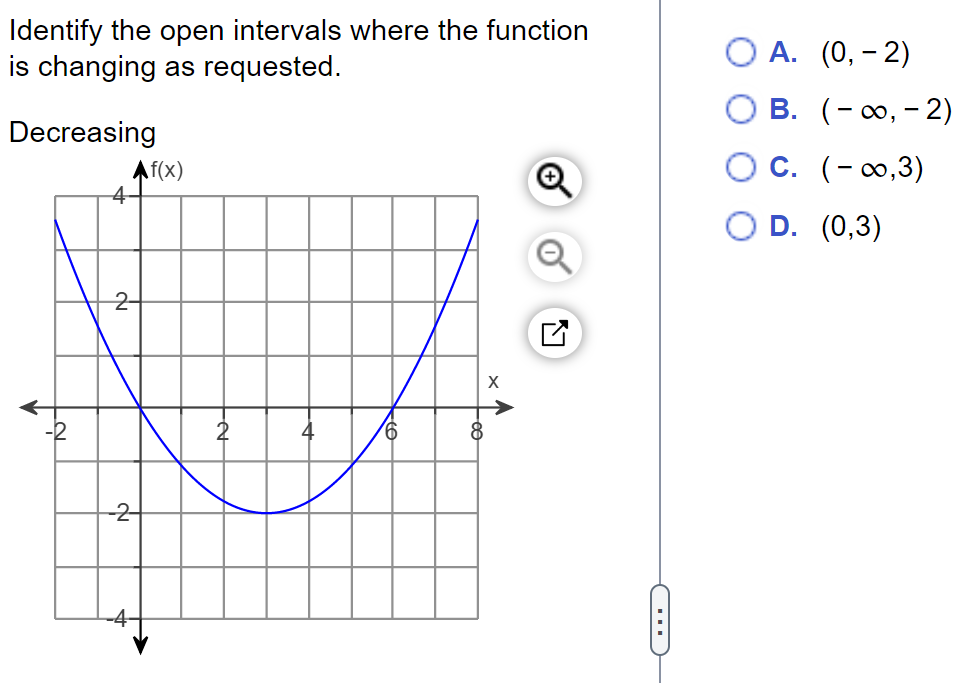Select answer choice B (-∞, -2)
Image resolution: width=971 pixels, height=683 pixels.
pyautogui.click(x=740, y=110)
